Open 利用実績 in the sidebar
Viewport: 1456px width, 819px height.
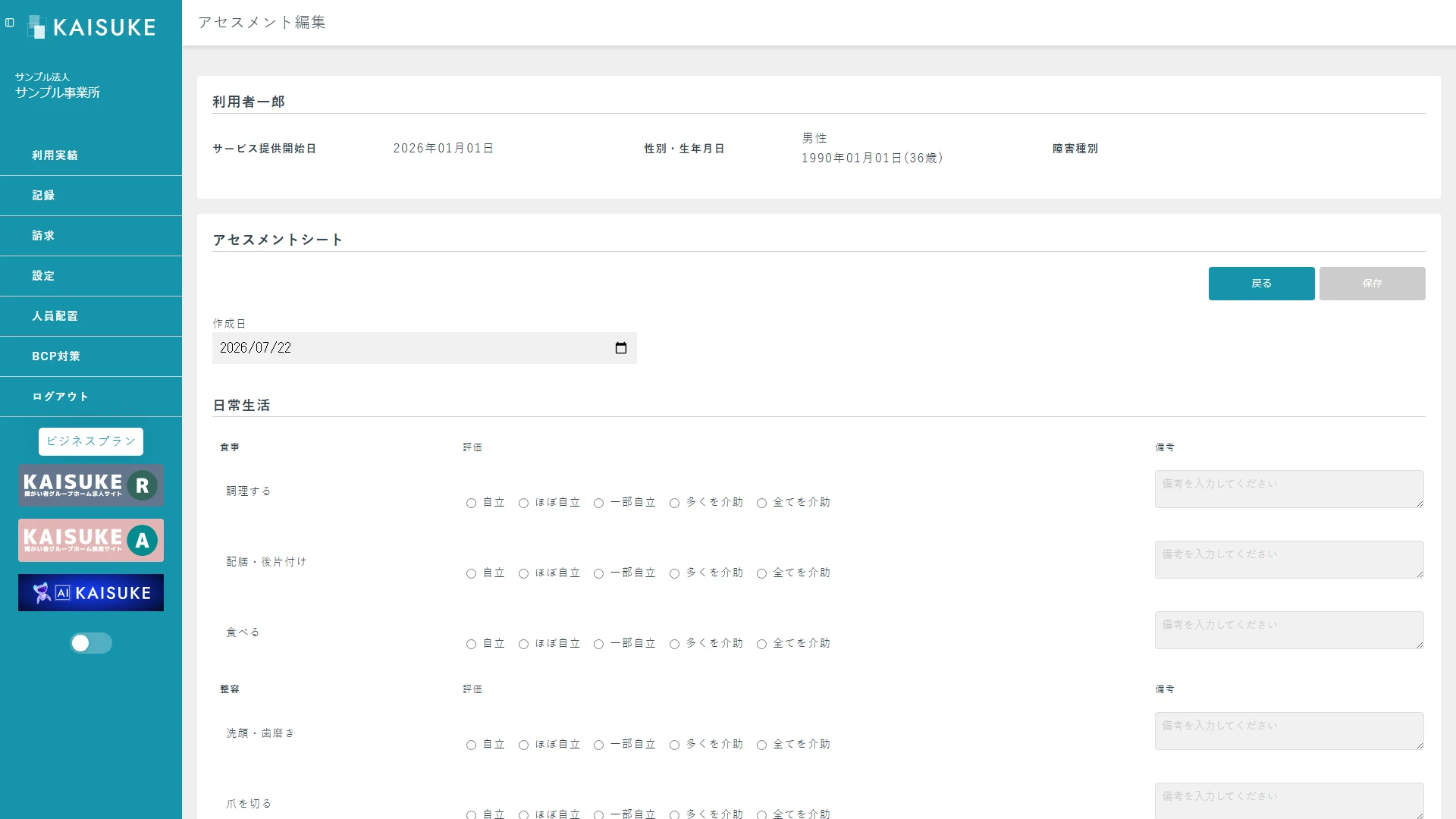[91, 155]
